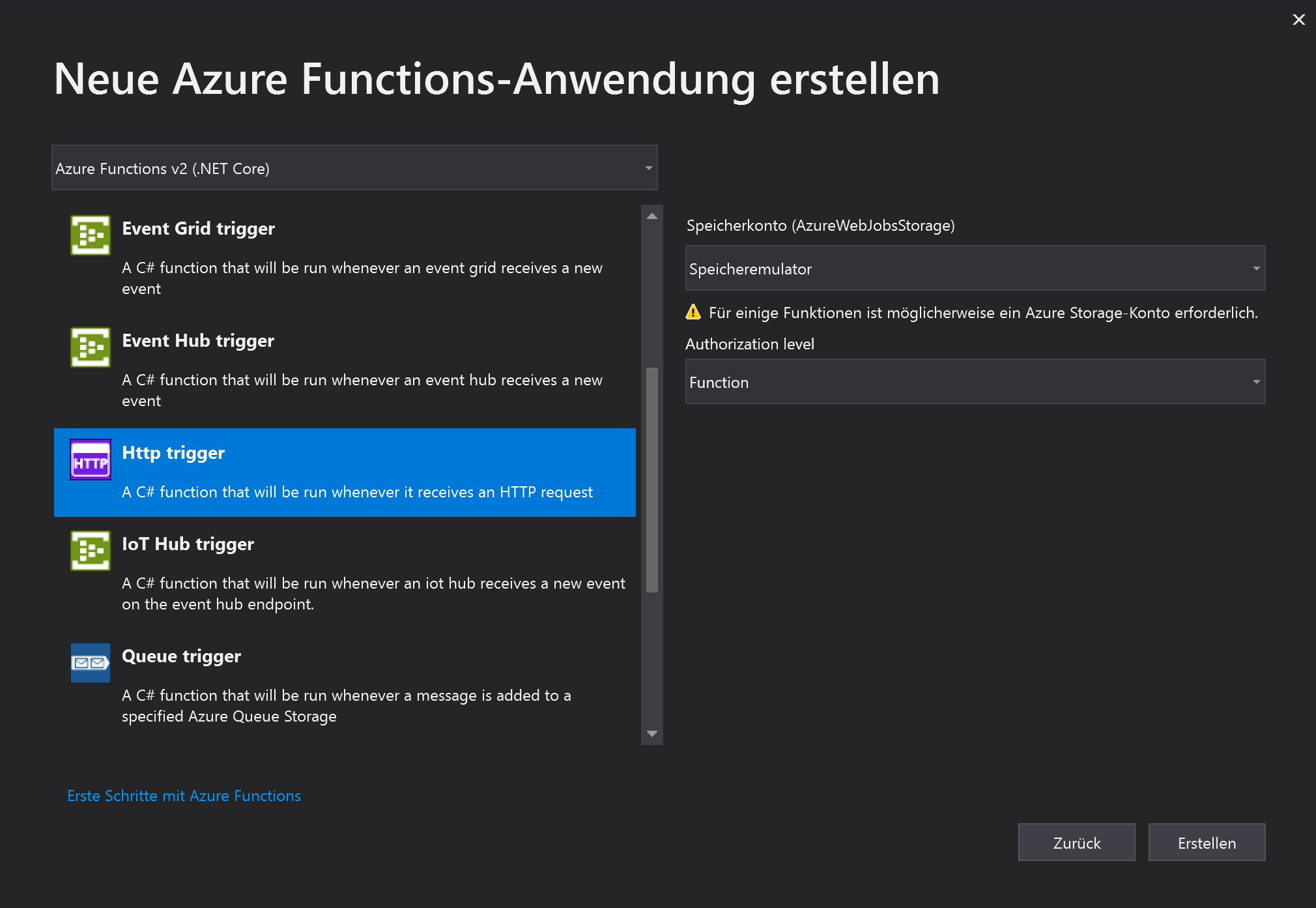Click the Queue trigger envelope icon
Screen dimensions: 1316x908
pyautogui.click(x=91, y=663)
